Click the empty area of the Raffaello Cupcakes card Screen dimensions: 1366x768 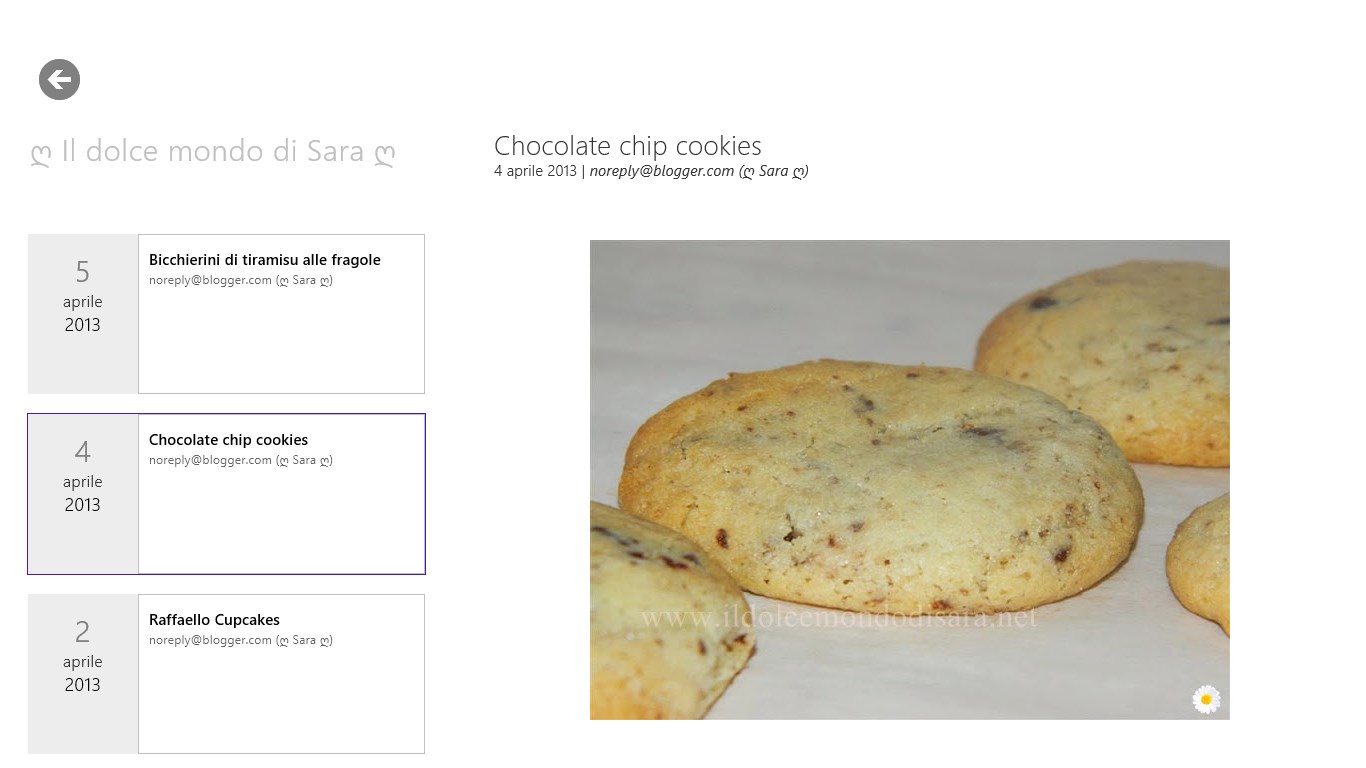281,700
